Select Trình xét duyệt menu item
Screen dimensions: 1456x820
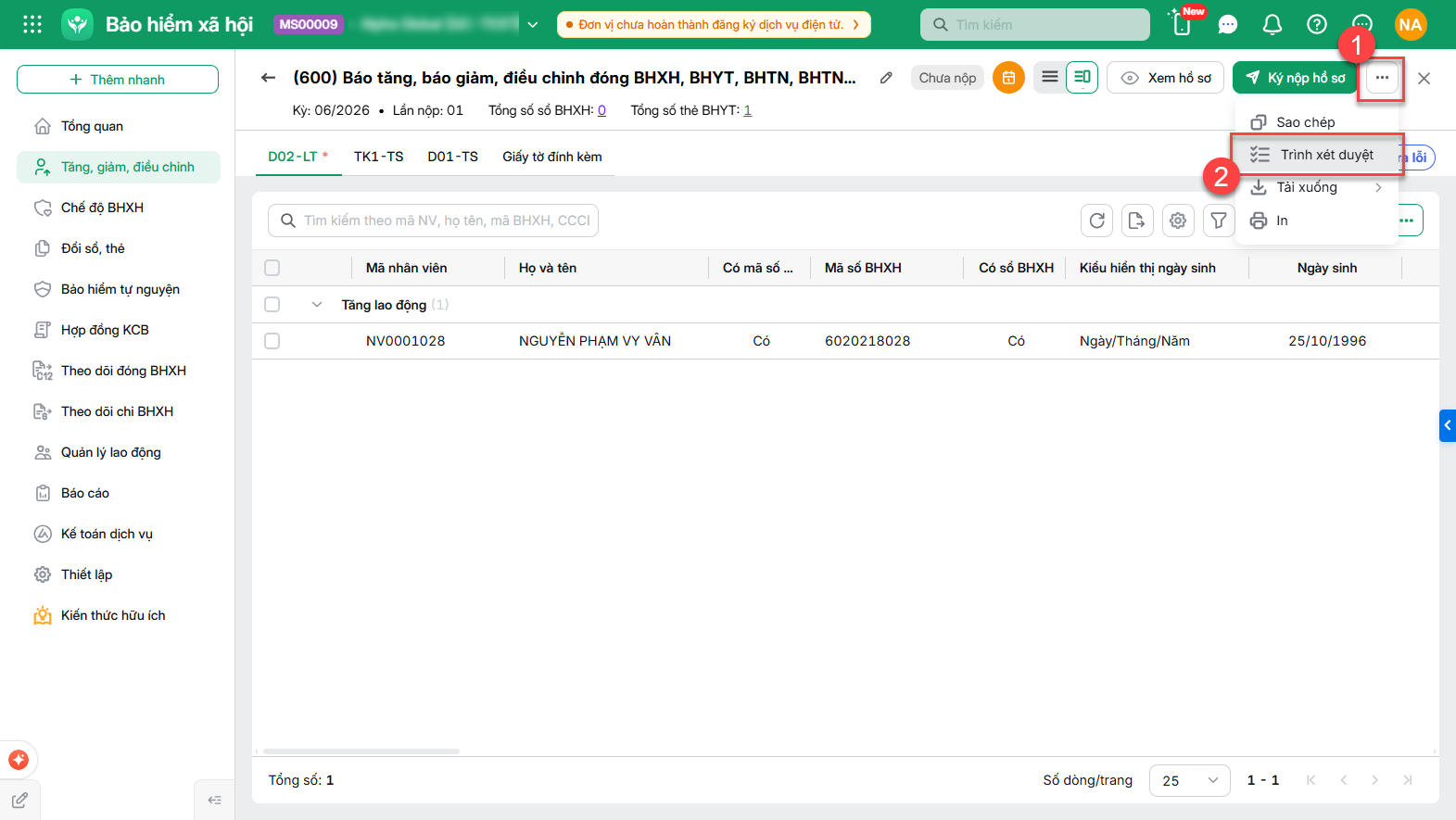[1316, 155]
